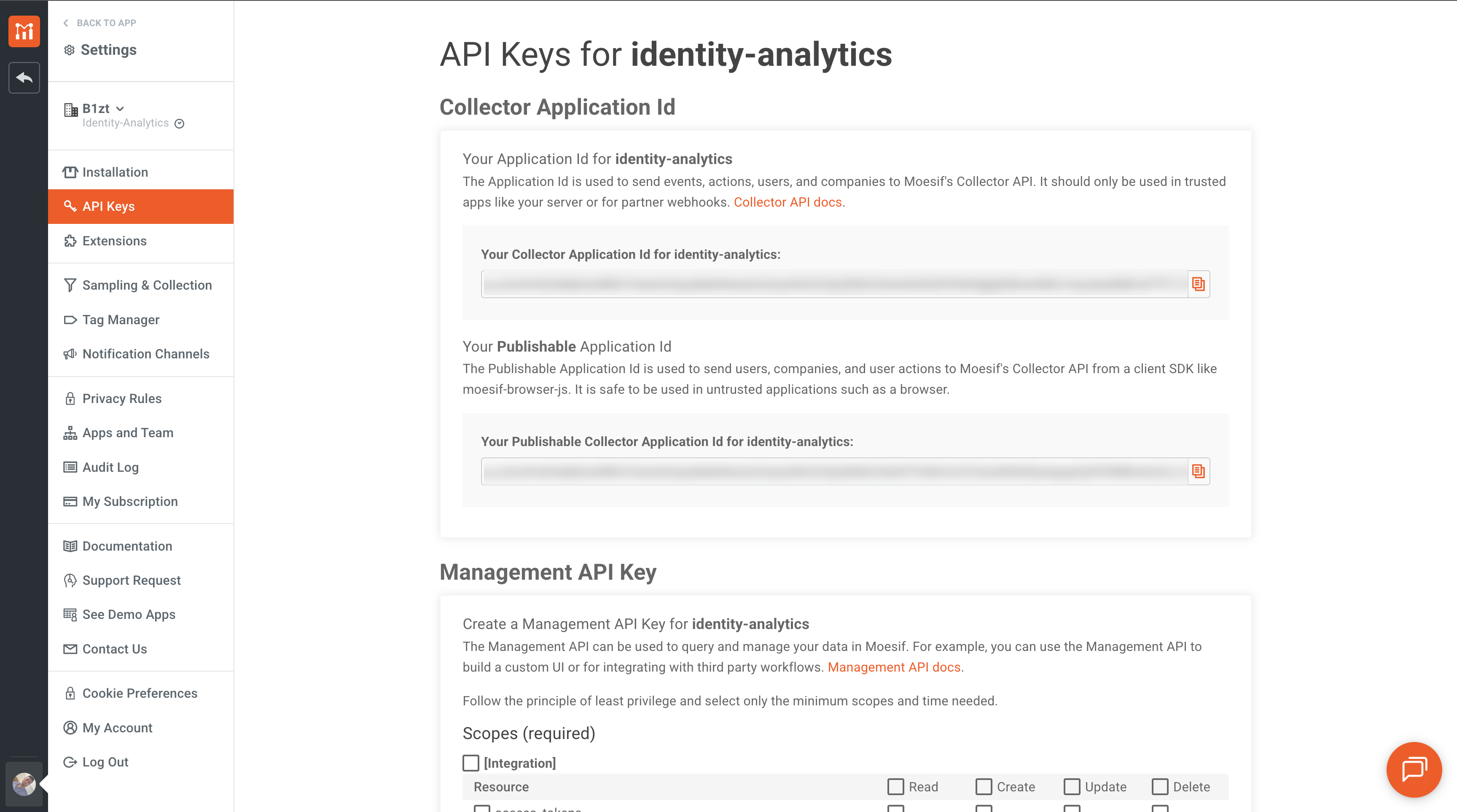Screen dimensions: 1457x812
Task: Open the Extensions settings page
Action: [x=141, y=241]
